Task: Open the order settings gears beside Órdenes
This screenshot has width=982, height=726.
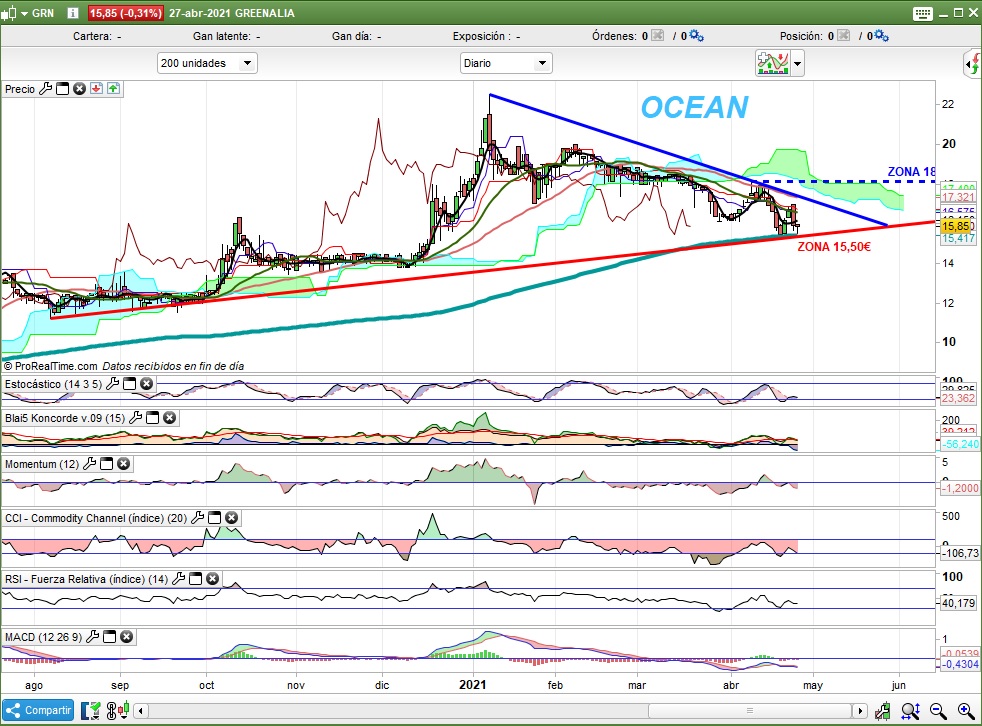Action: click(x=696, y=36)
